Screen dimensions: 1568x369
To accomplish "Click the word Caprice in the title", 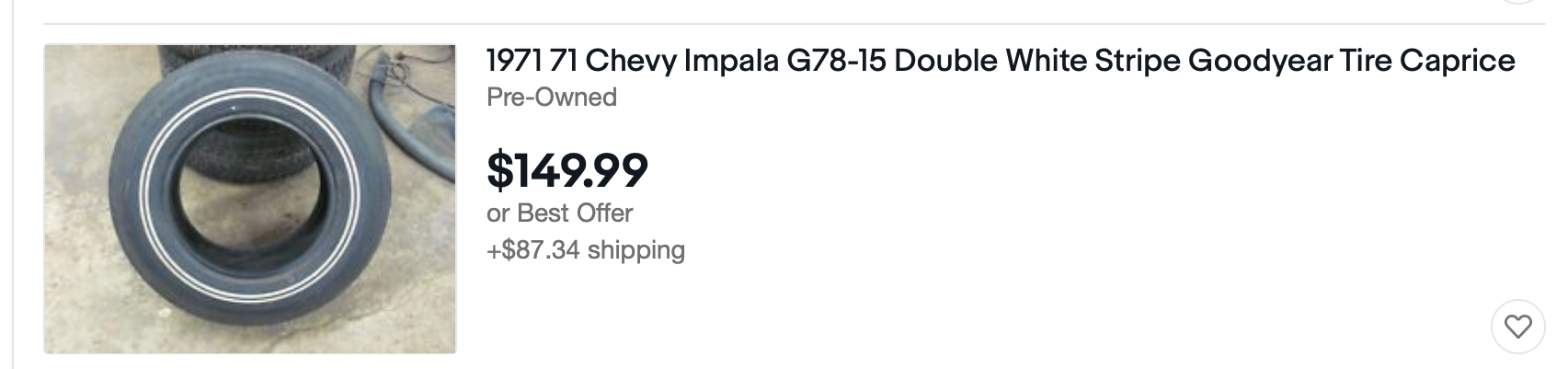I will 1458,61.
